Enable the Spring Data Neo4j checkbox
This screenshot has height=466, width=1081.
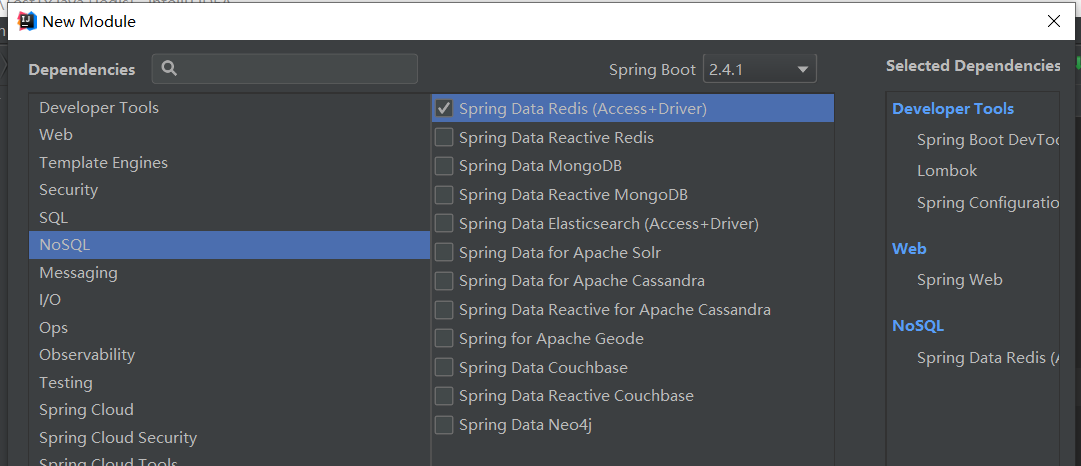pos(444,425)
